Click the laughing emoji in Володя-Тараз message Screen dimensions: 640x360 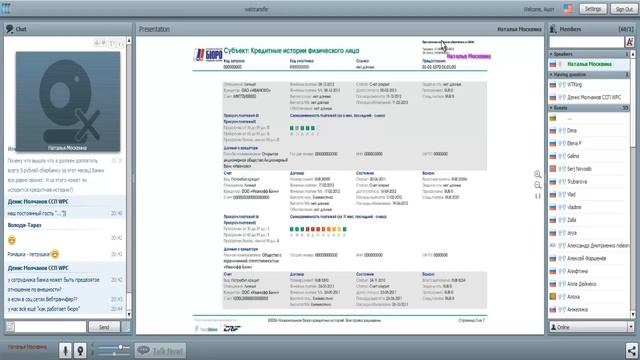tap(12, 240)
